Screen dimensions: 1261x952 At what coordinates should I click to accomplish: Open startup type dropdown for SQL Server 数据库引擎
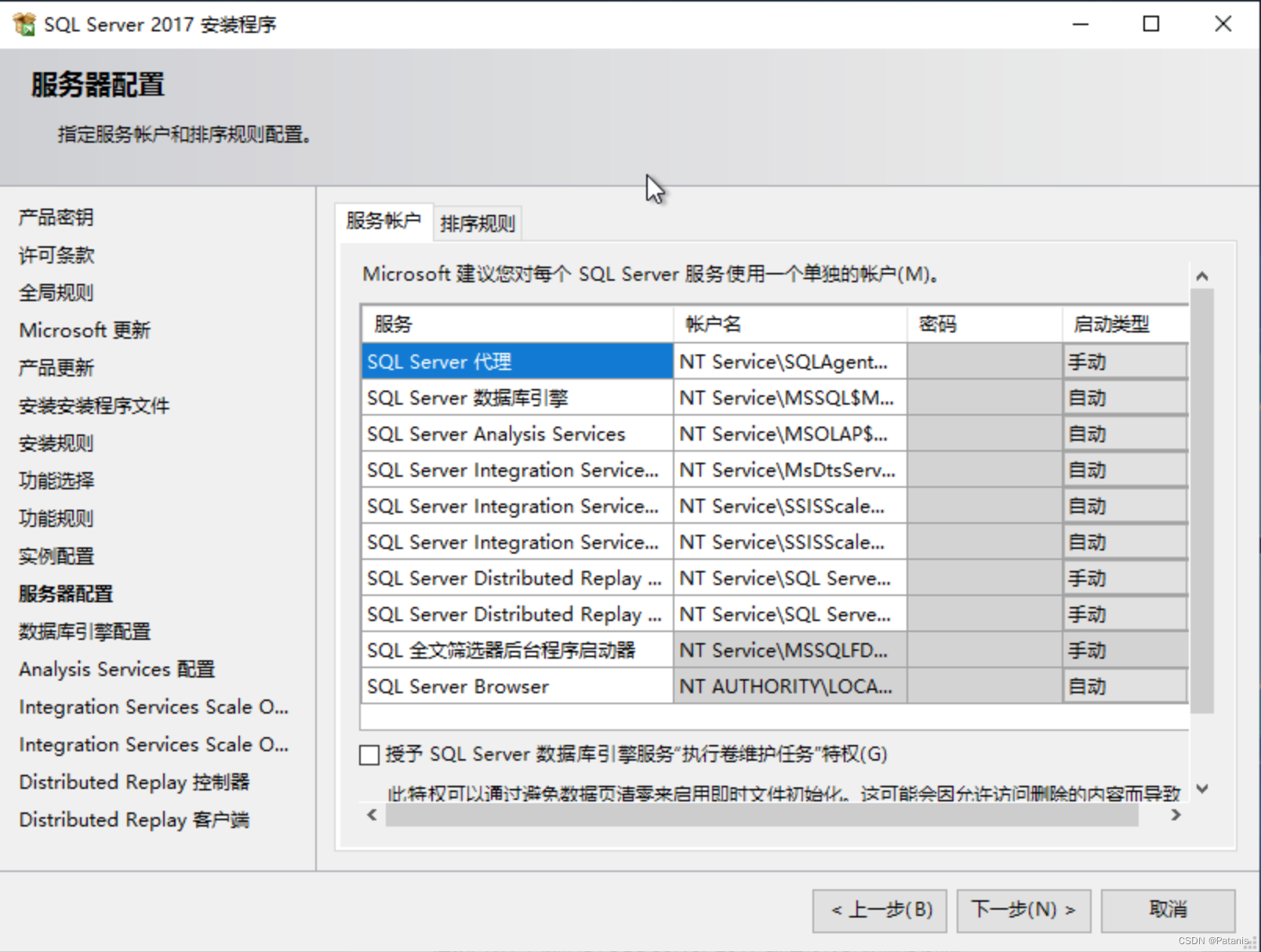pyautogui.click(x=1125, y=398)
